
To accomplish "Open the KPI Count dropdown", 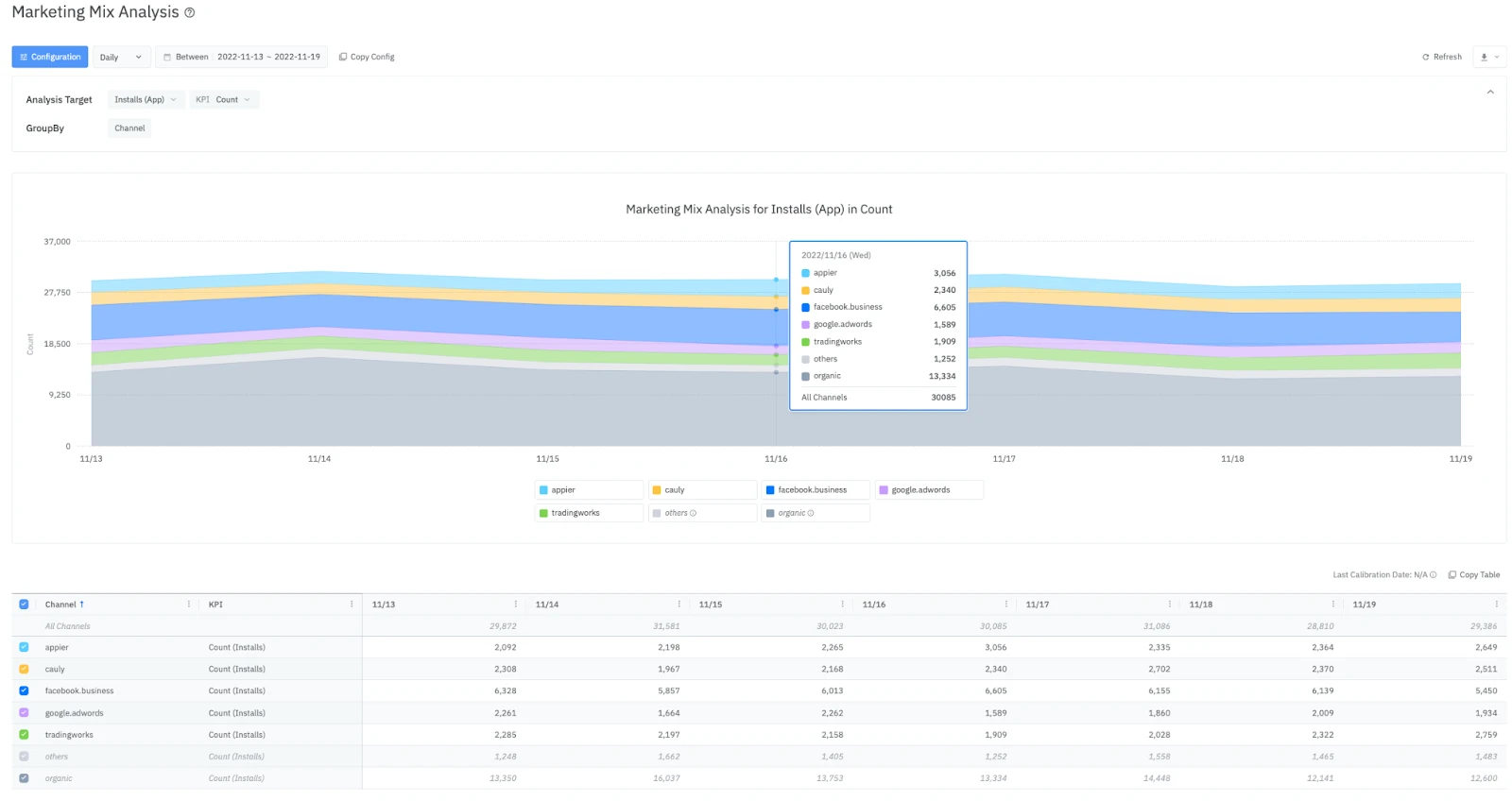I will [x=224, y=99].
